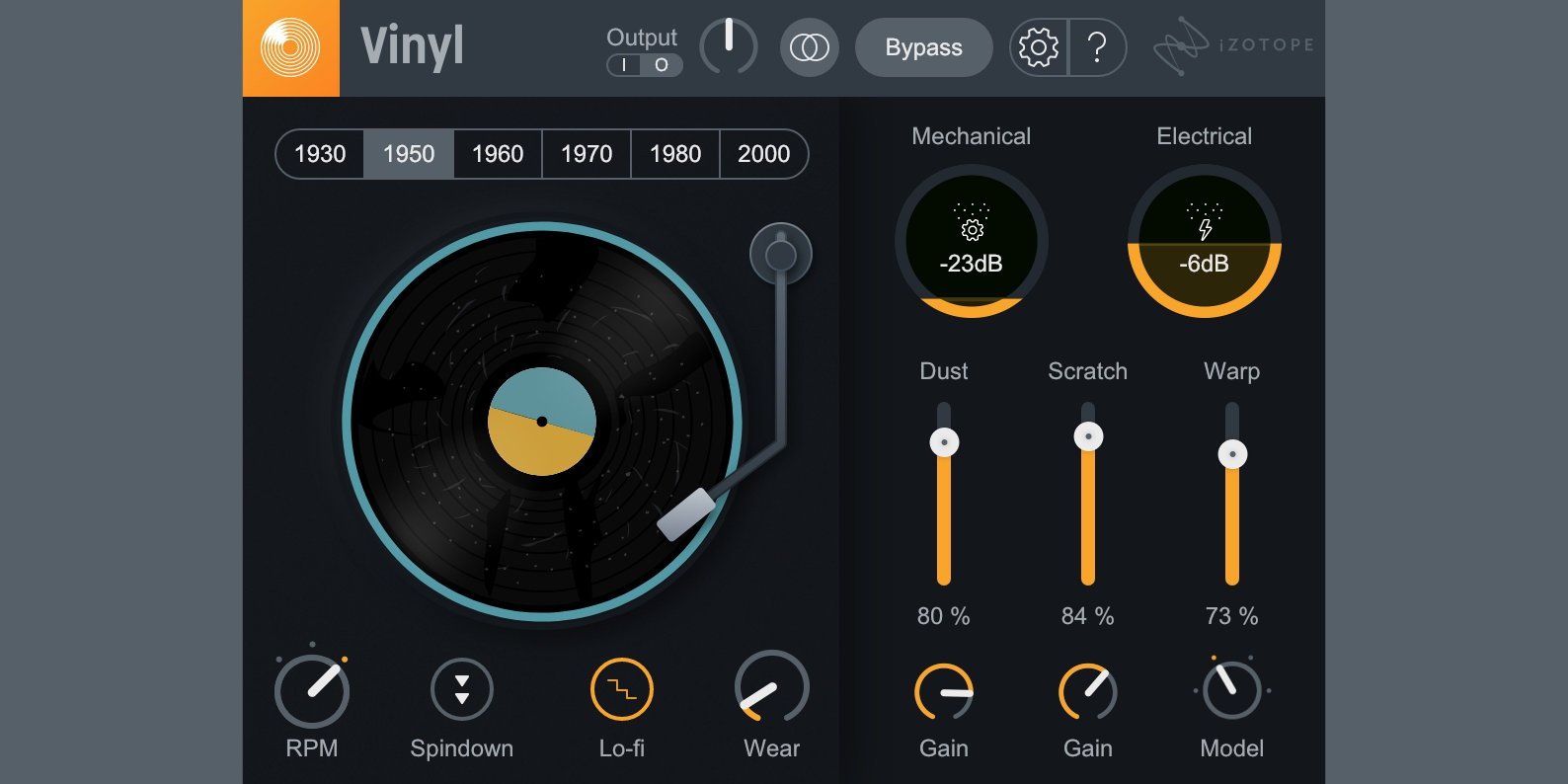Click the Warp slider handle
Viewport: 1568px width, 784px height.
pos(1231,454)
